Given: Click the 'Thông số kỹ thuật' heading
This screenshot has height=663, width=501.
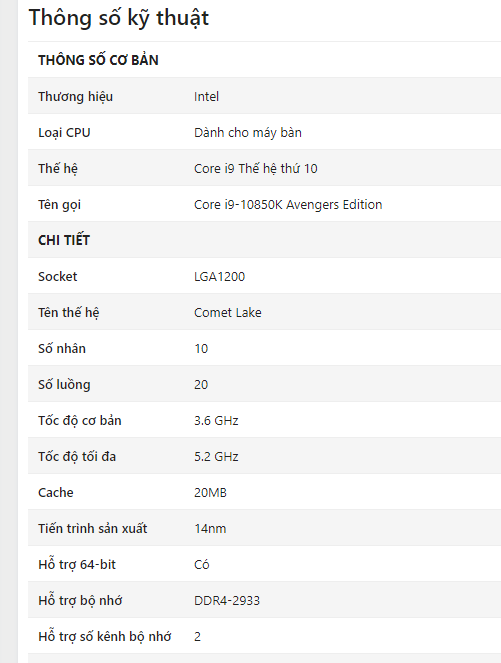Looking at the screenshot, I should click(119, 19).
